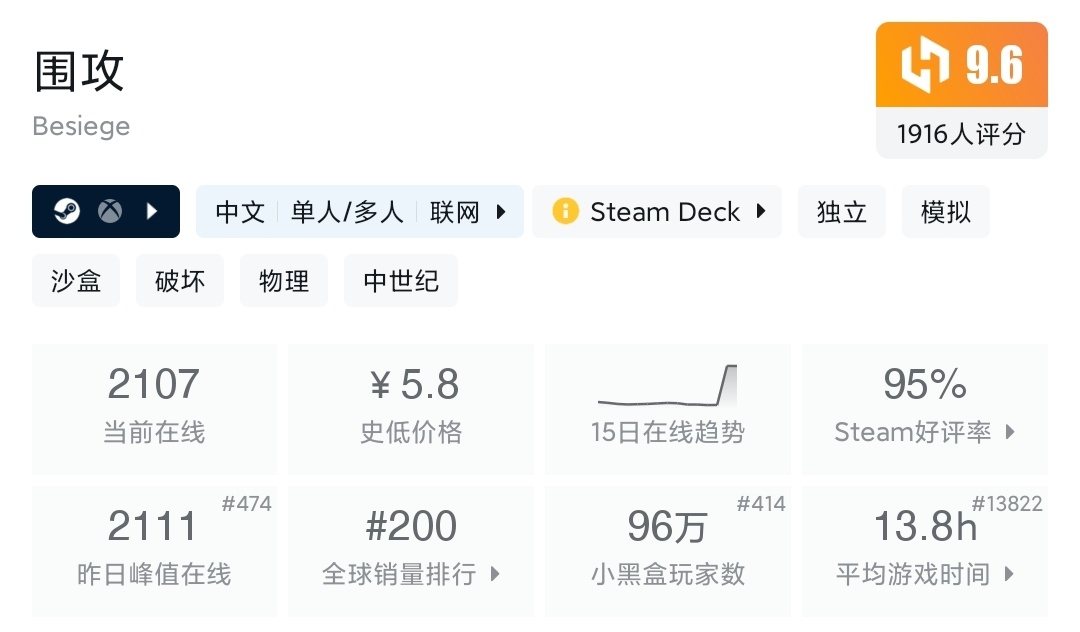Viewport: 1080px width, 632px height.
Task: Select the 独立 genre tag
Action: (841, 212)
